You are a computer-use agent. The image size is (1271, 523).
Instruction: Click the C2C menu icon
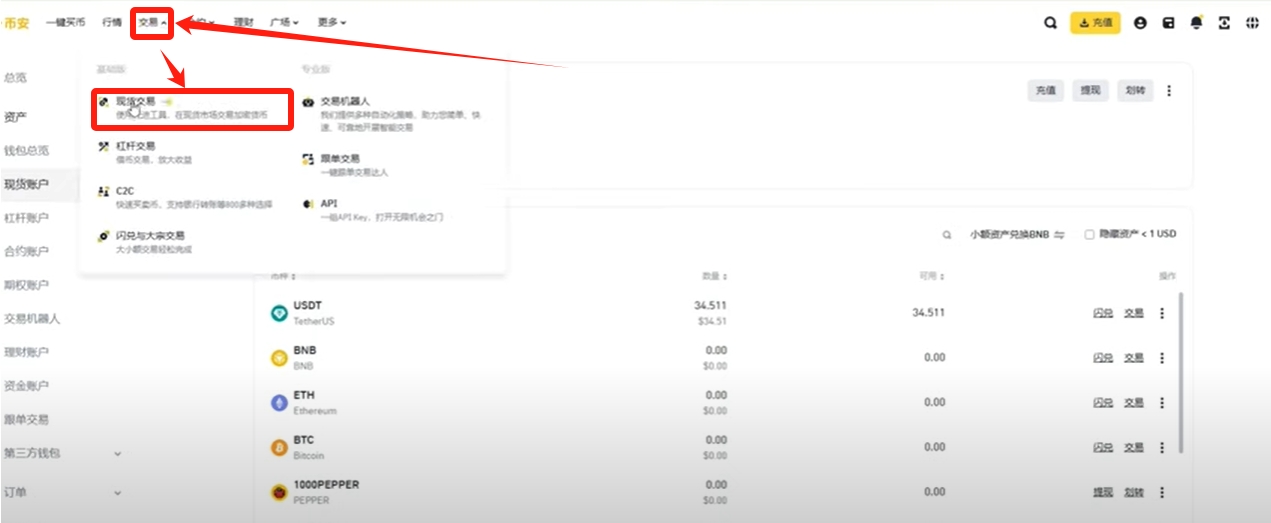103,191
